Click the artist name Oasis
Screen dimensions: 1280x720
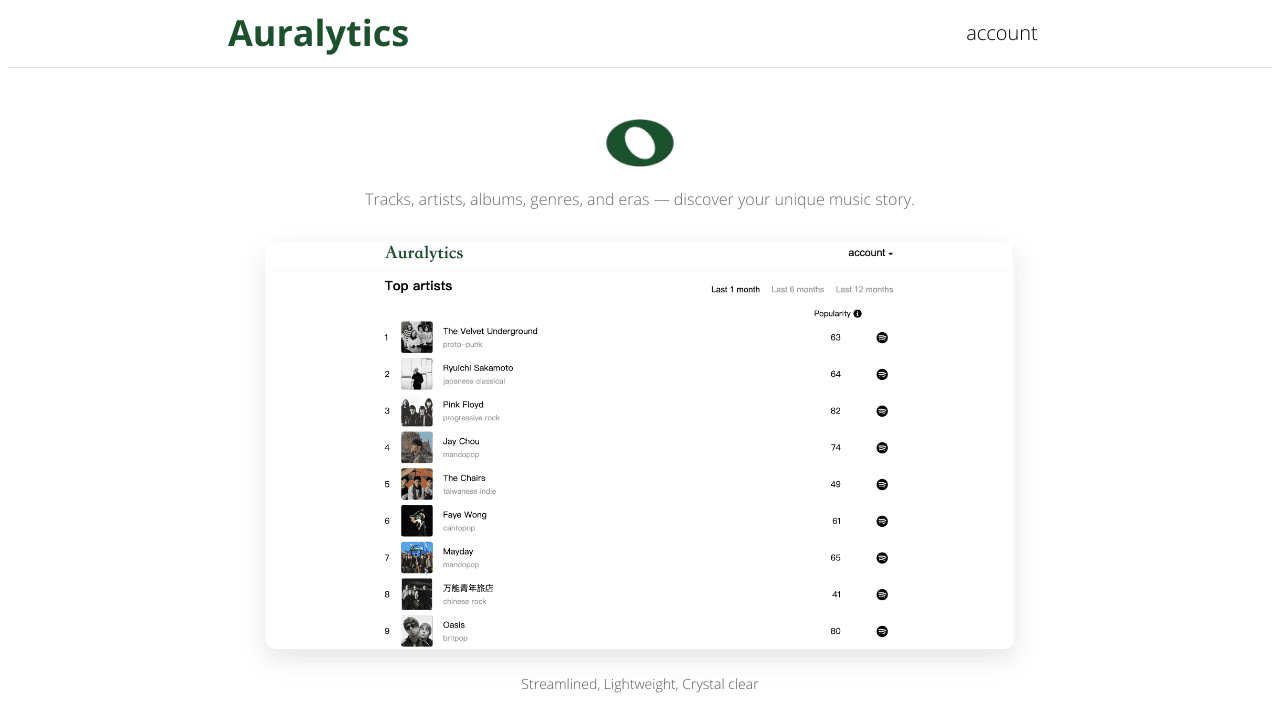click(x=454, y=625)
